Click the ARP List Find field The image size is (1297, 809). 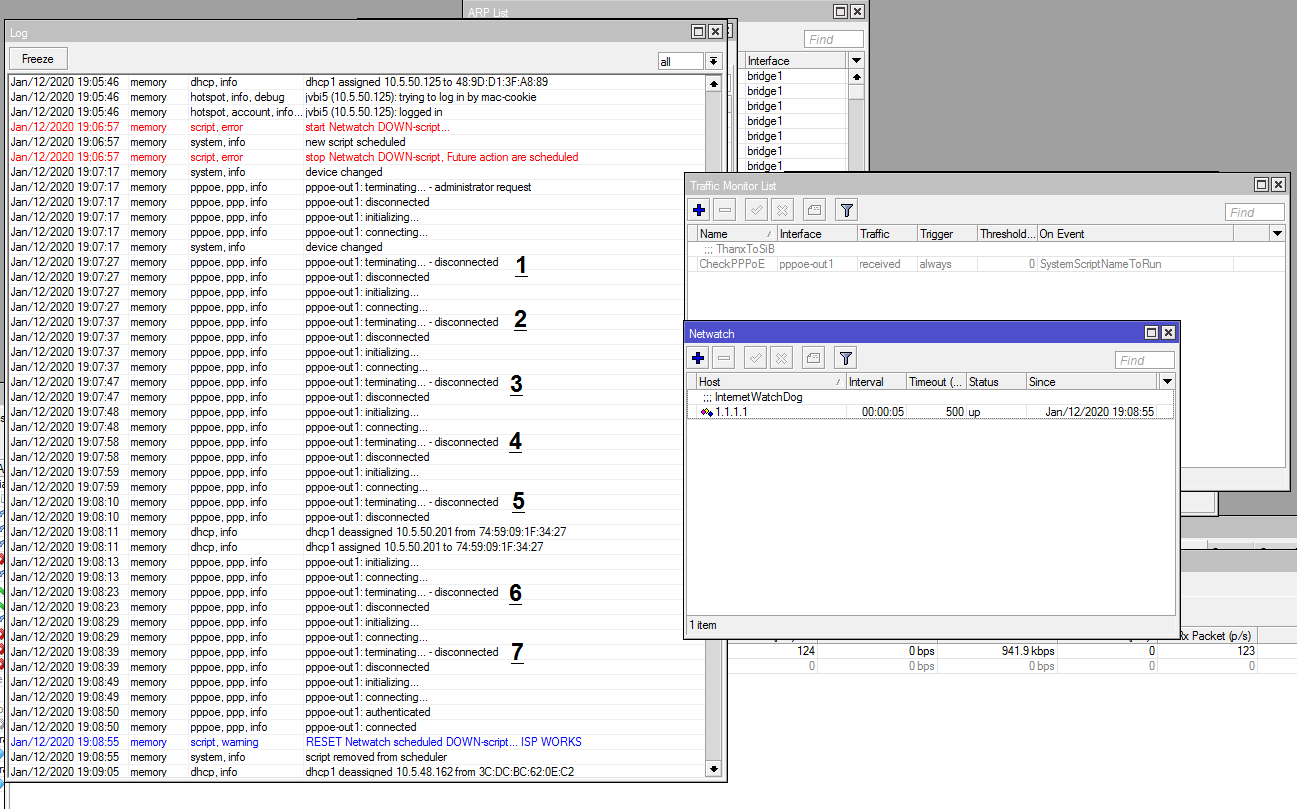point(833,39)
